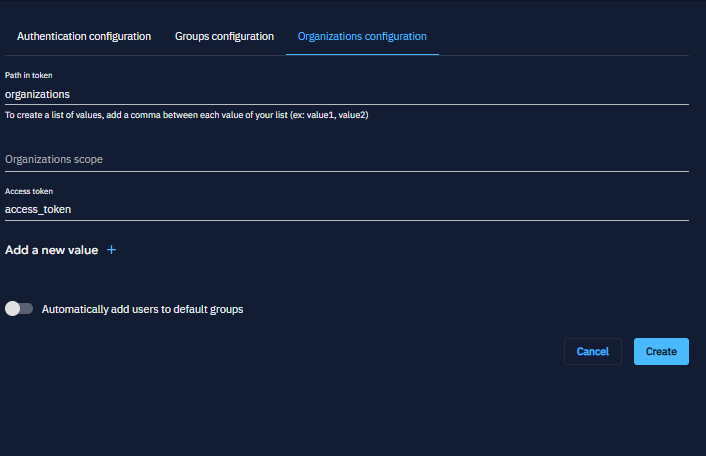Click the 'Automatically add users to default groups' label

[143, 309]
